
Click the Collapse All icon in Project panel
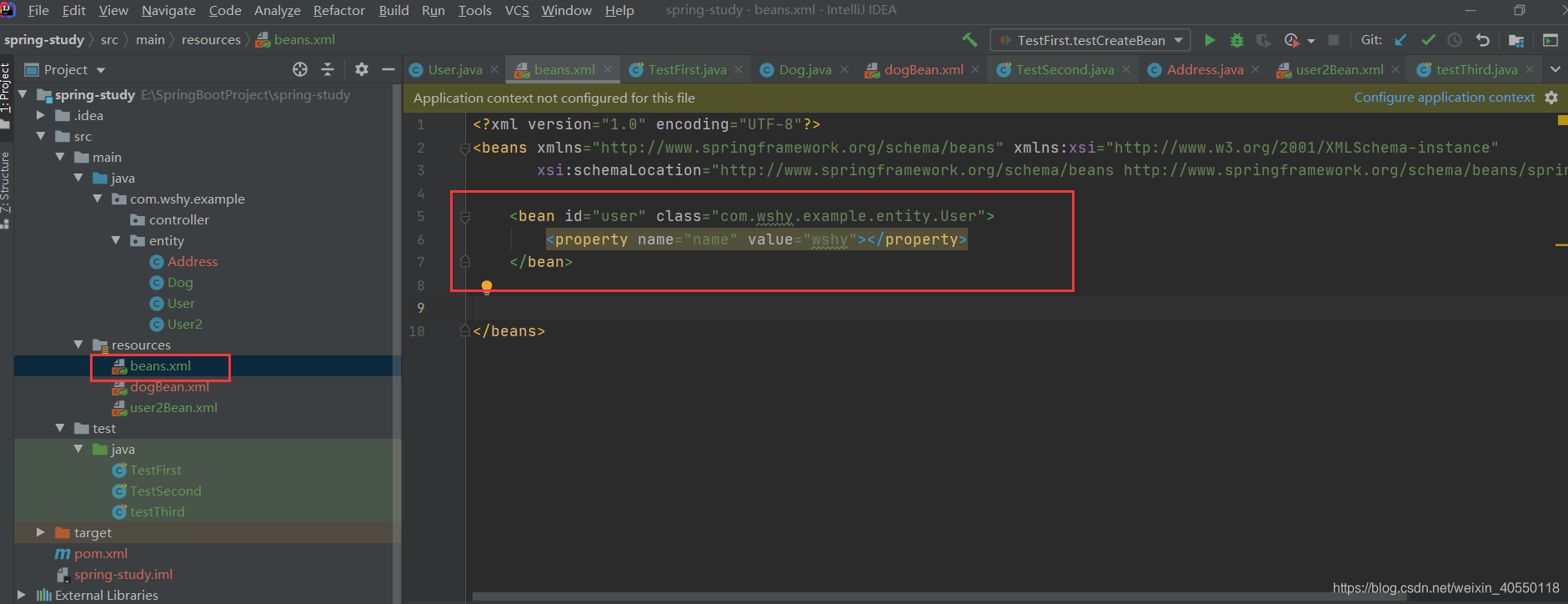(328, 69)
